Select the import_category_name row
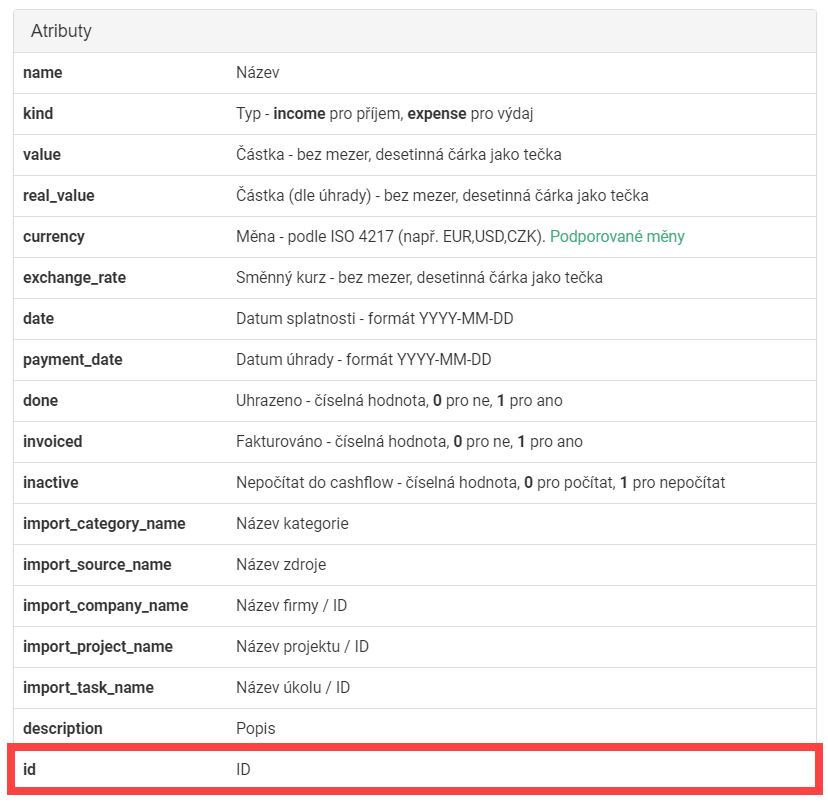 (x=414, y=524)
